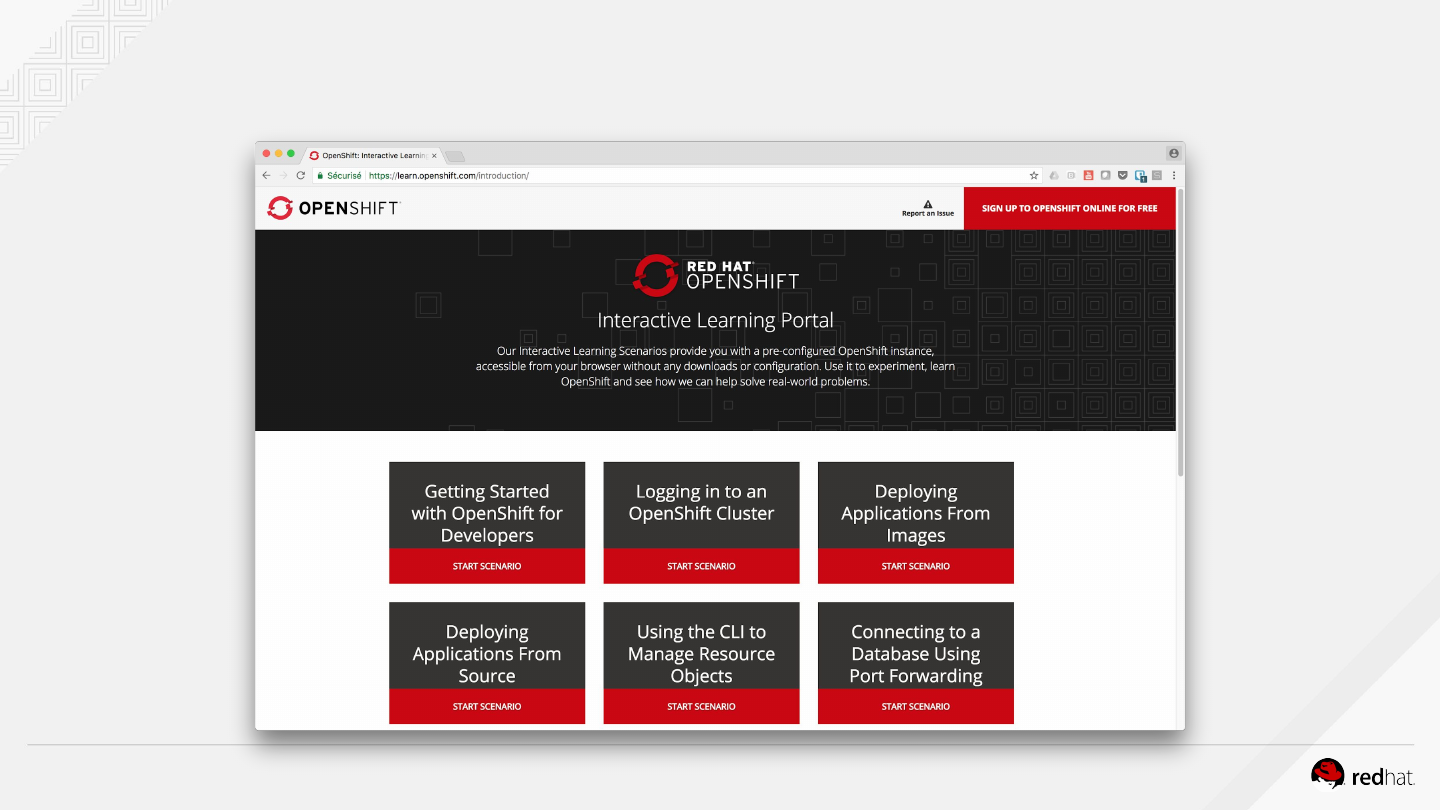Start the Connecting to a Database scenario
Screen dimensions: 1440x810
916,706
